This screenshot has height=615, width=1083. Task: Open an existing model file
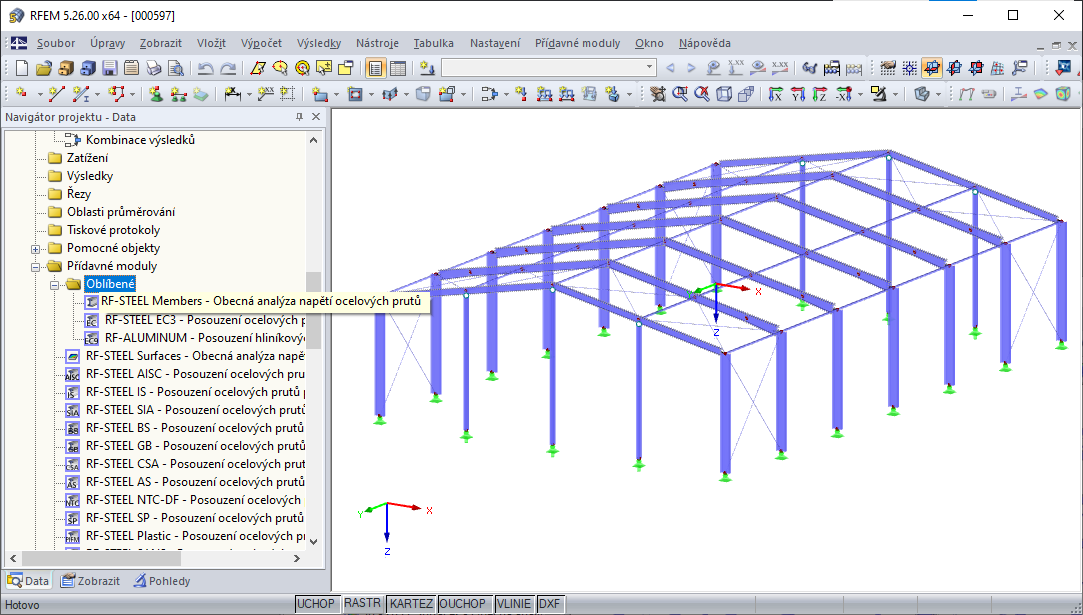(x=44, y=68)
